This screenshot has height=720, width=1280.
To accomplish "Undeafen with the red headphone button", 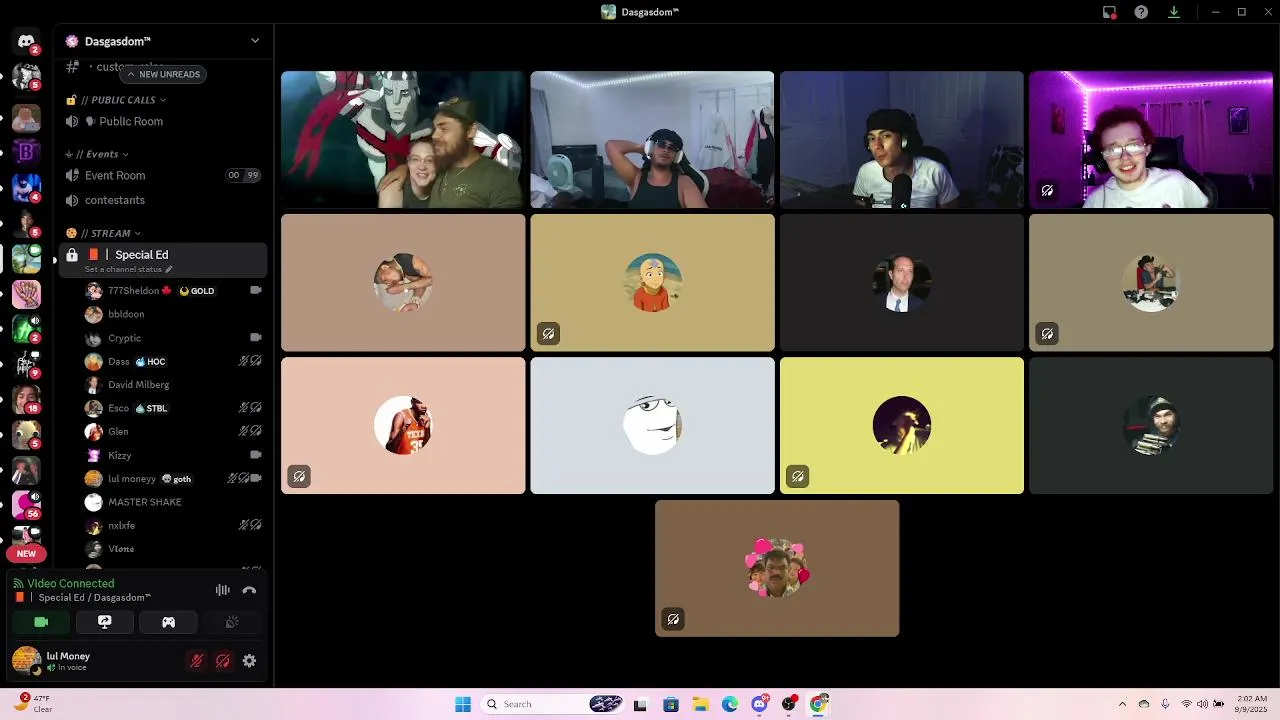I will tap(223, 661).
